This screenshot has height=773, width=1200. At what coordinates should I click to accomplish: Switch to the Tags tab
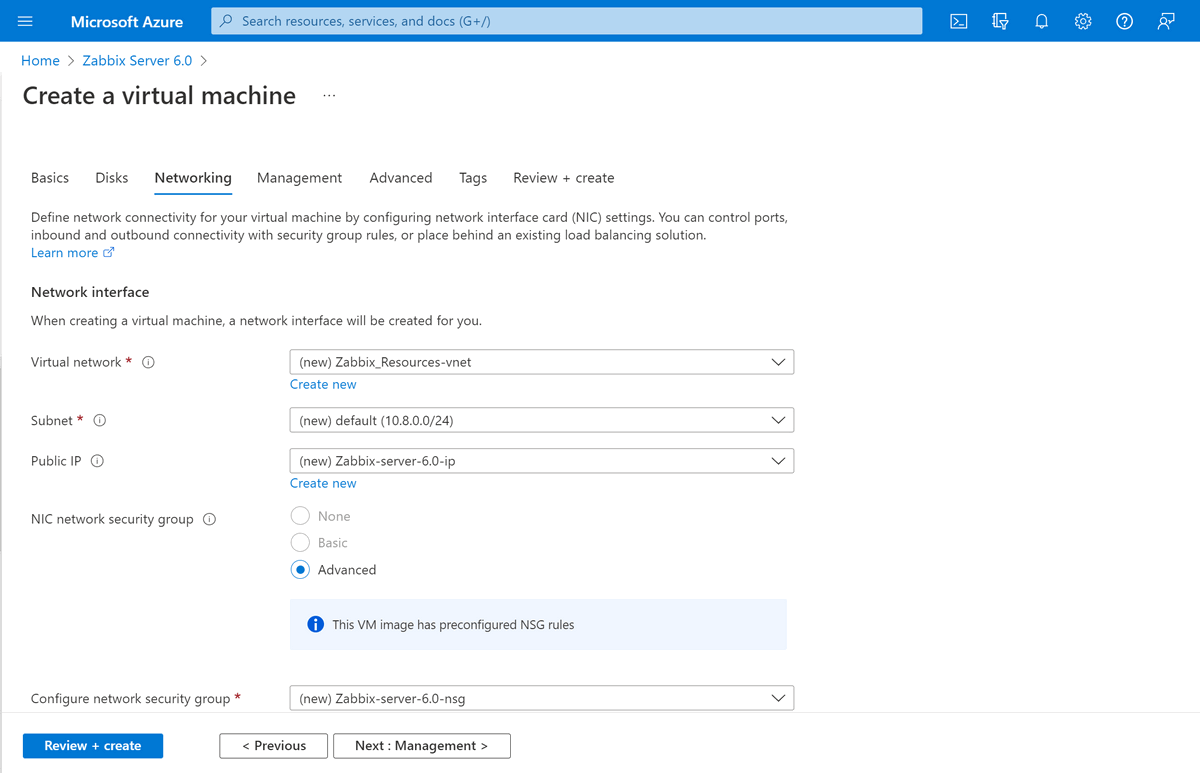[473, 178]
